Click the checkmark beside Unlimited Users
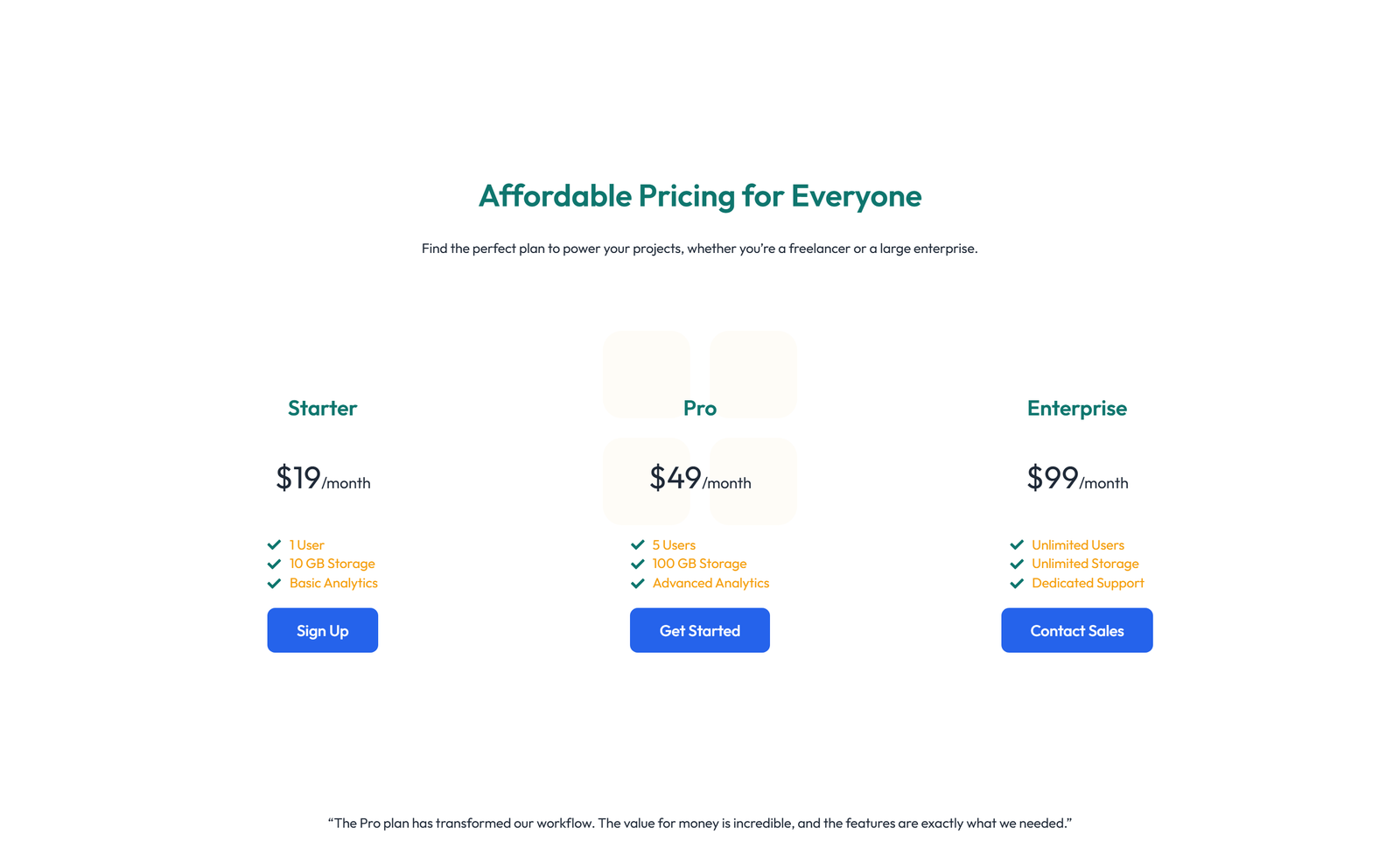 [1015, 544]
